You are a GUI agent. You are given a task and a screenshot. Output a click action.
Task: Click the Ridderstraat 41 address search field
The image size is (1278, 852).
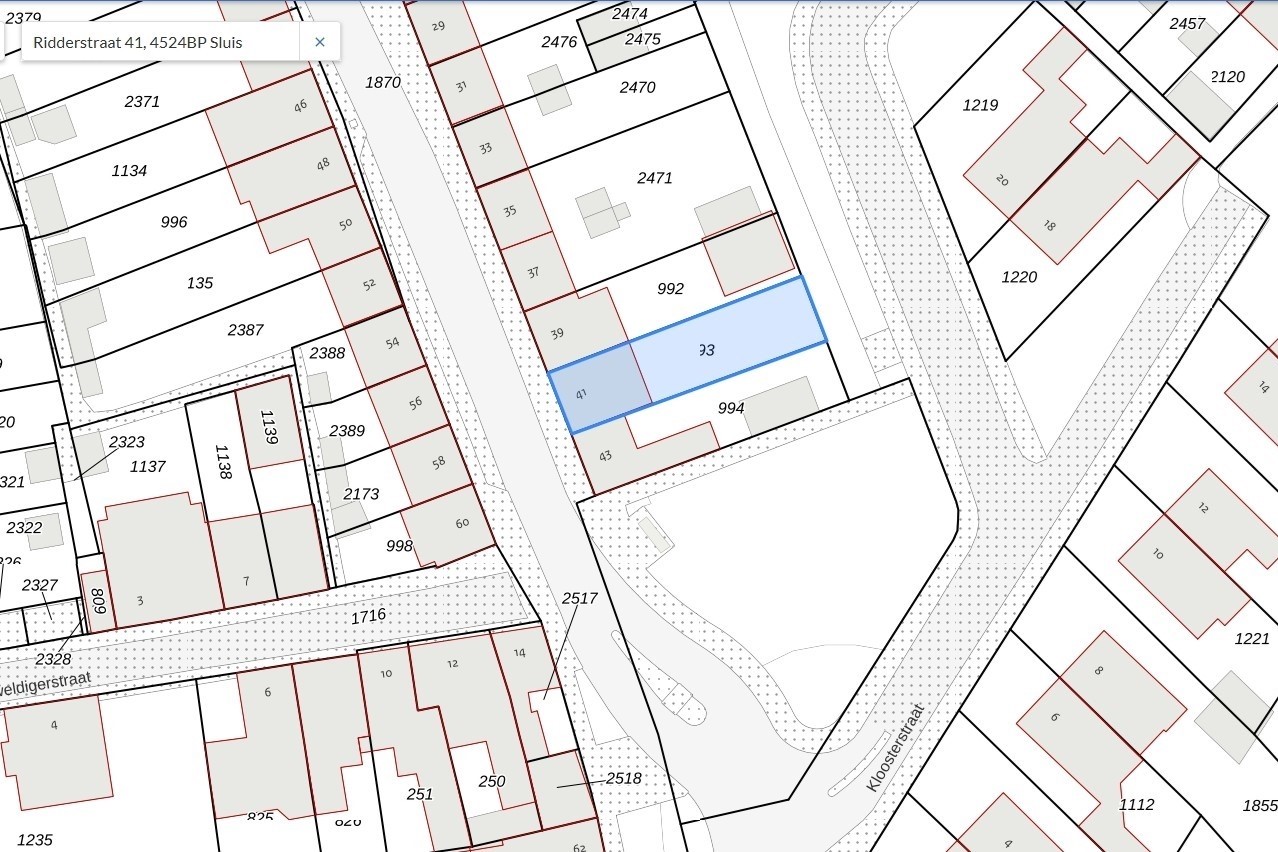160,42
